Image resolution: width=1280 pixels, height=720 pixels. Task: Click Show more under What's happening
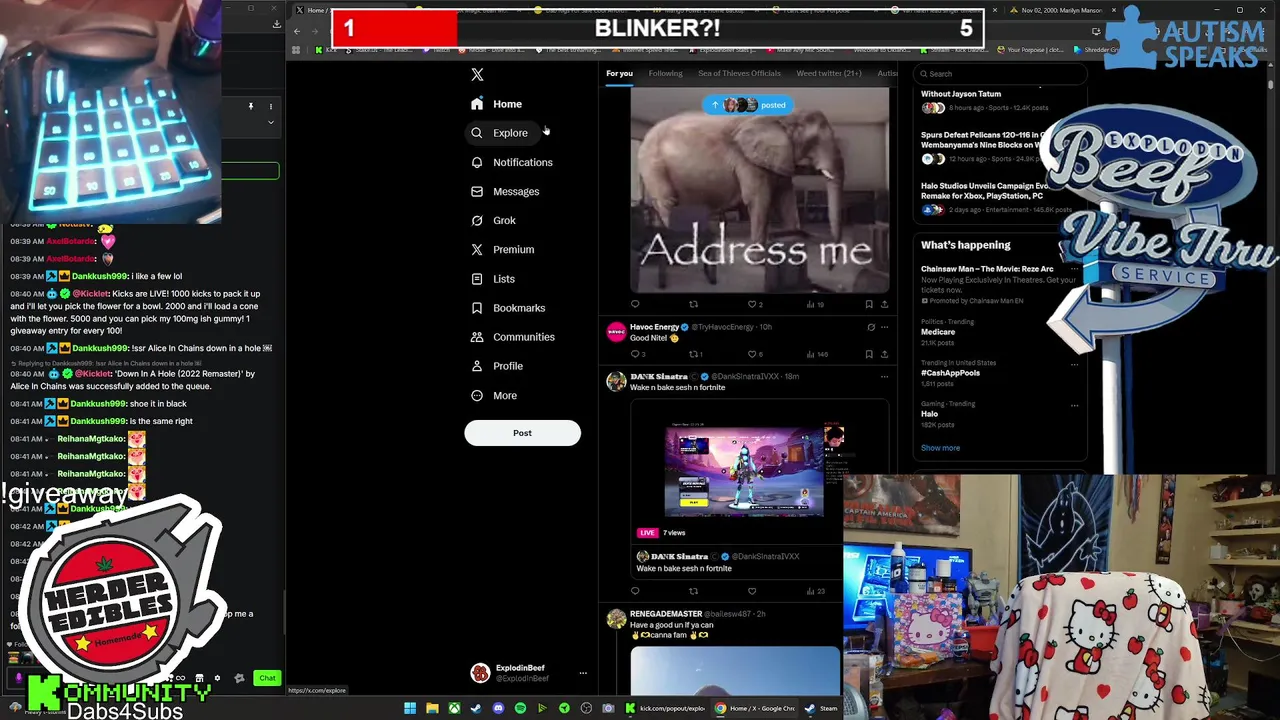click(x=940, y=448)
